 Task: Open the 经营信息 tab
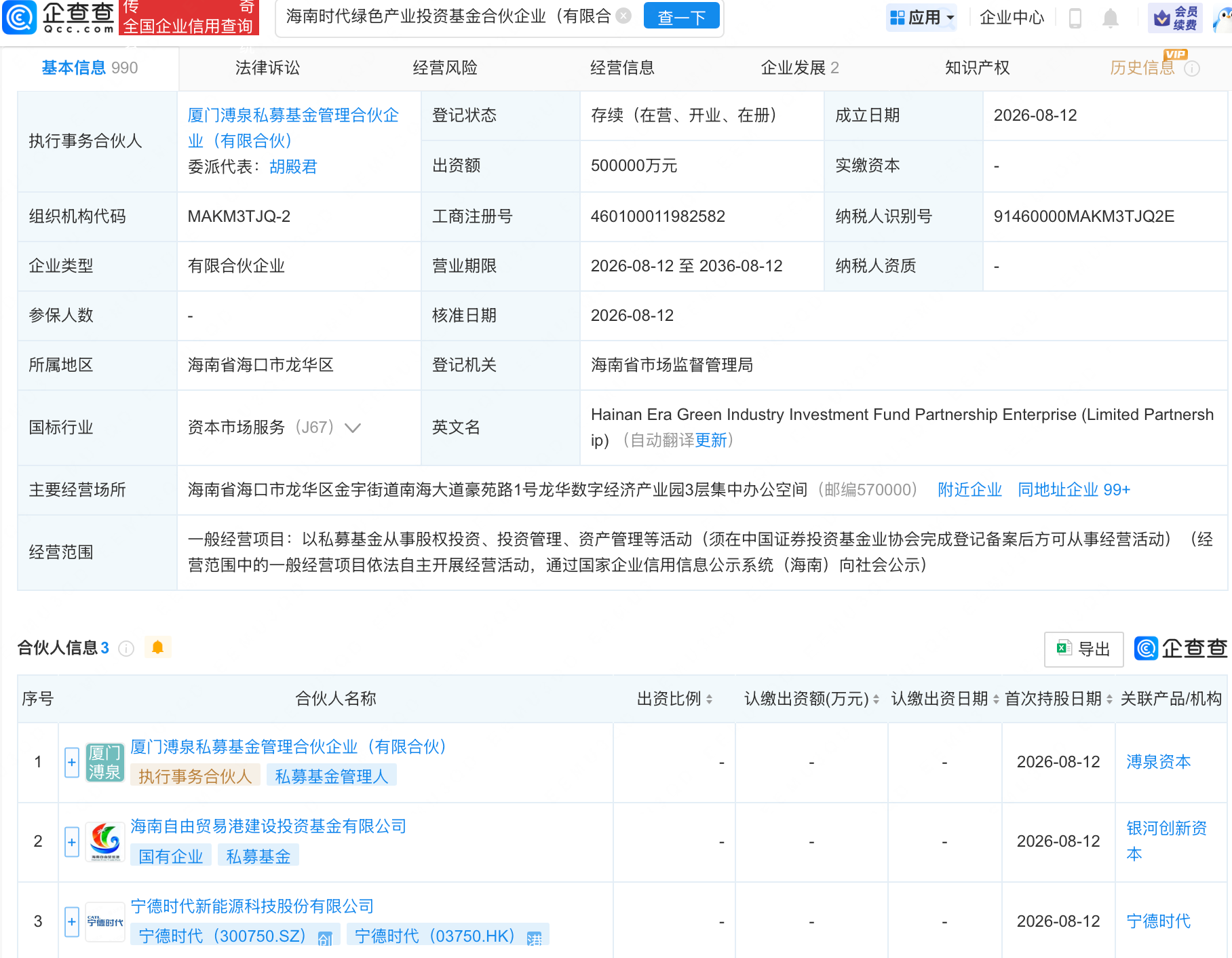(622, 68)
